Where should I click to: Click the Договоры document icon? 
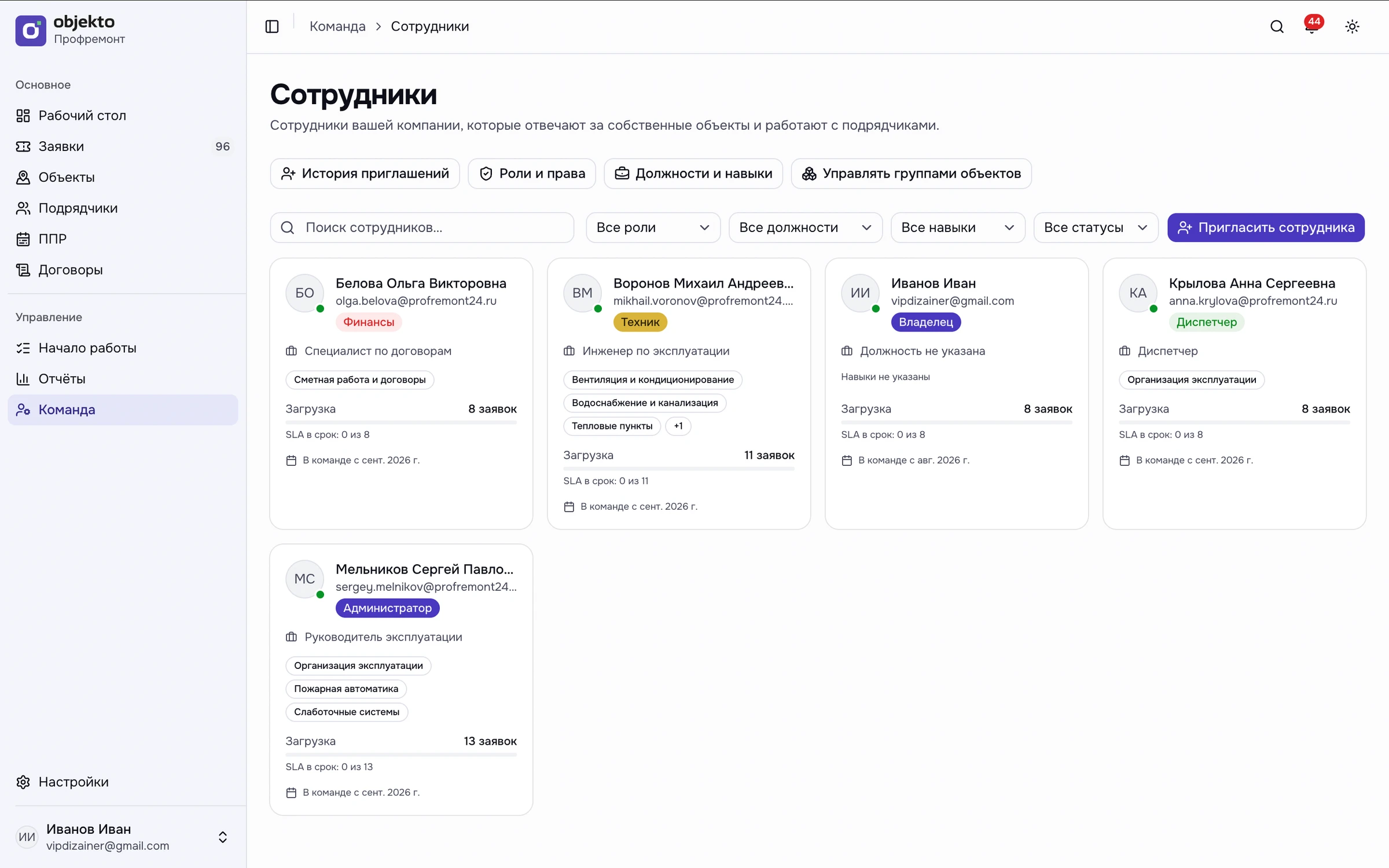click(23, 270)
